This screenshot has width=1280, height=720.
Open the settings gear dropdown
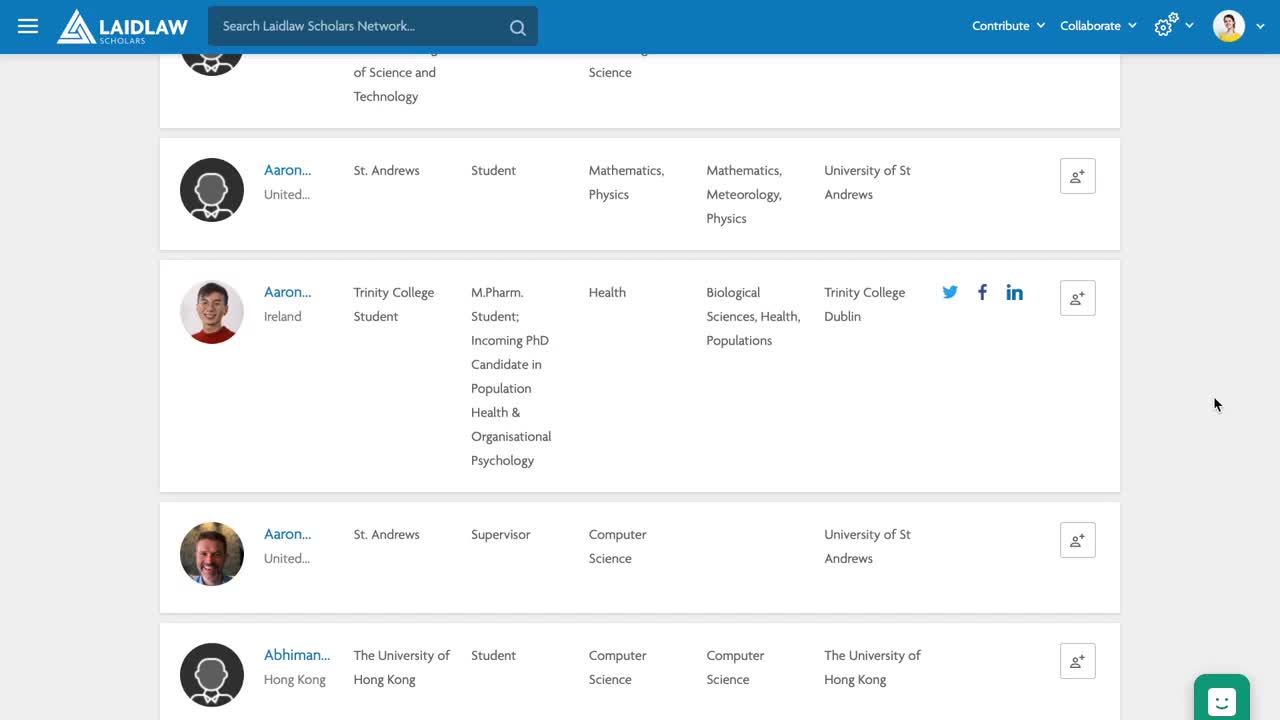pos(1173,26)
